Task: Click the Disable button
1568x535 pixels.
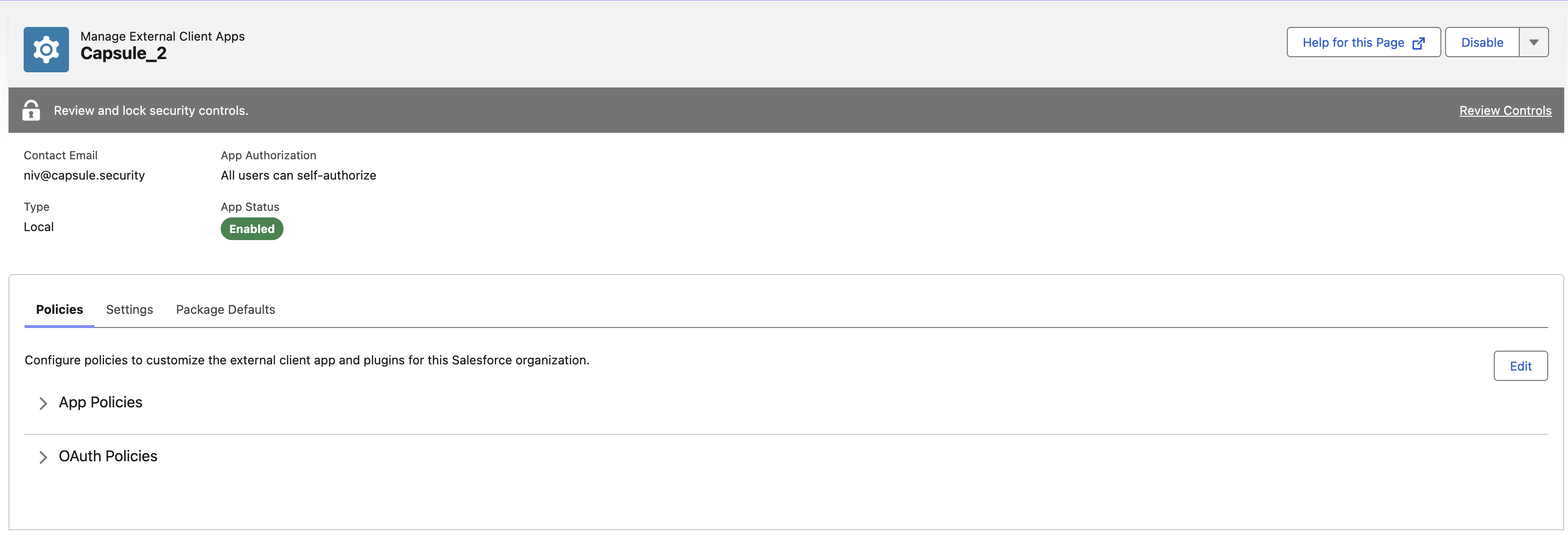Action: click(x=1482, y=42)
